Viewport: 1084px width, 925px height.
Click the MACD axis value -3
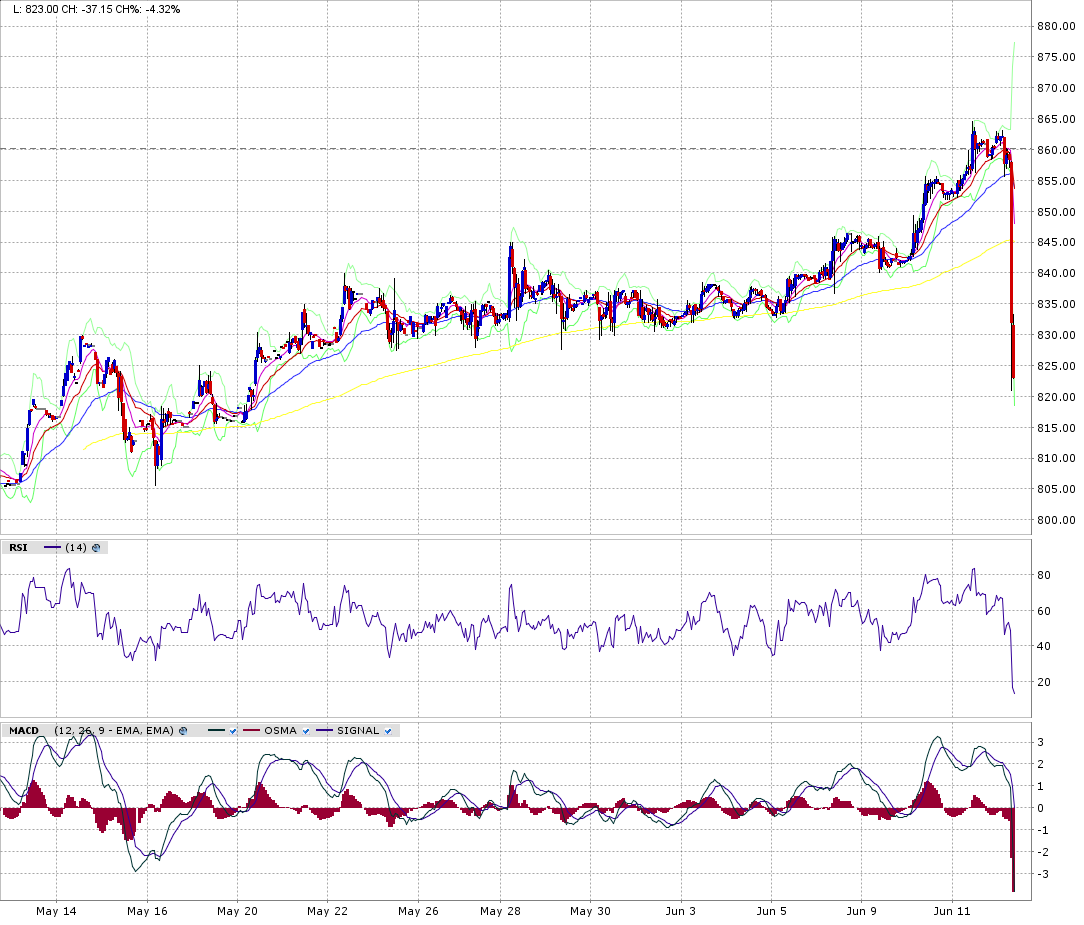(x=1043, y=874)
